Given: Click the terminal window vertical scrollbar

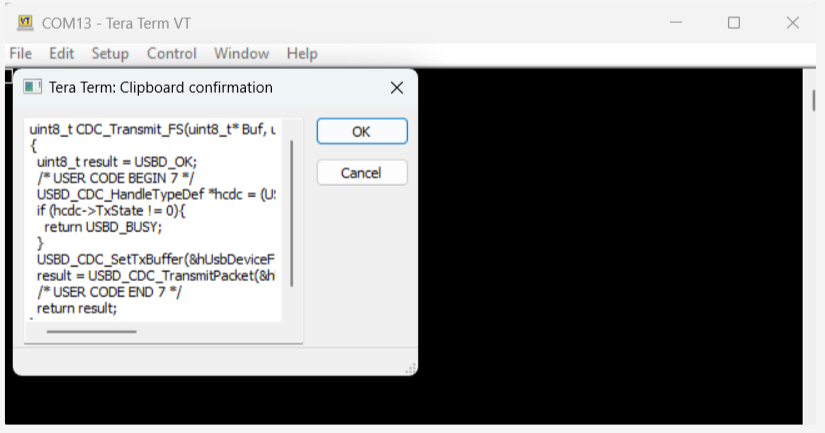Looking at the screenshot, I should 813,100.
